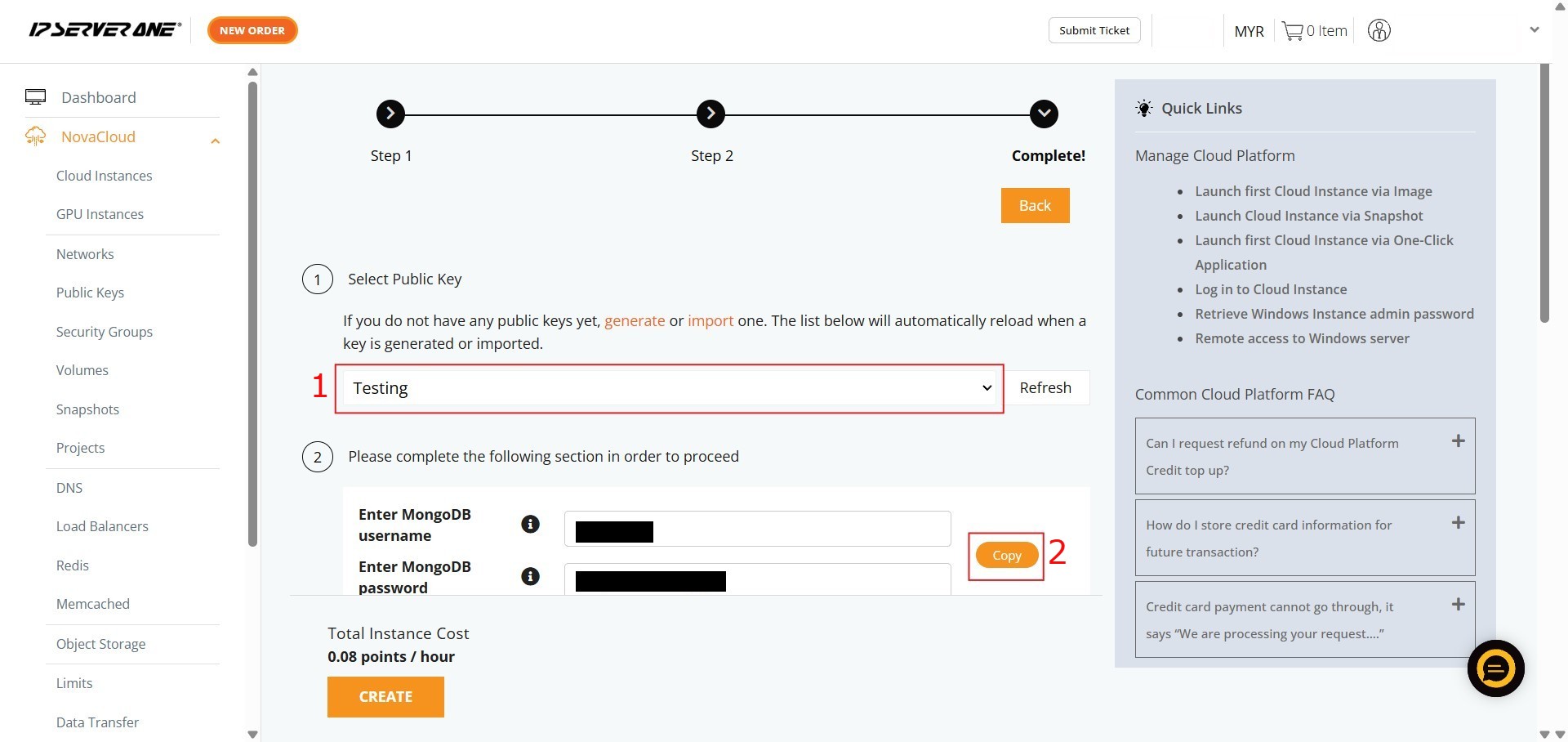Expand the refund on Cloud Platform FAQ
The width and height of the screenshot is (1568, 742).
[x=1458, y=441]
